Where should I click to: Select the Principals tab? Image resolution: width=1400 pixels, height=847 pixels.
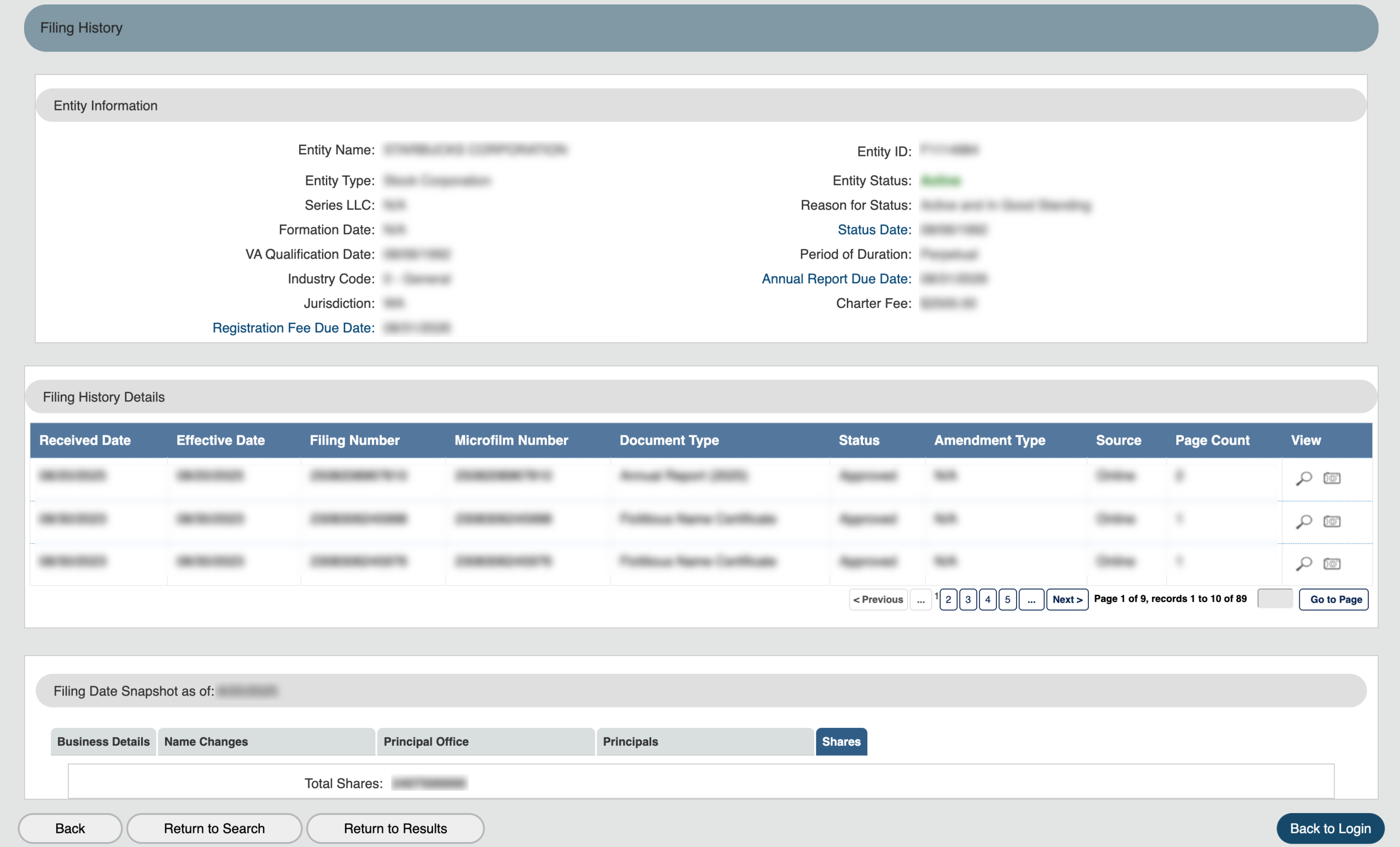[705, 741]
